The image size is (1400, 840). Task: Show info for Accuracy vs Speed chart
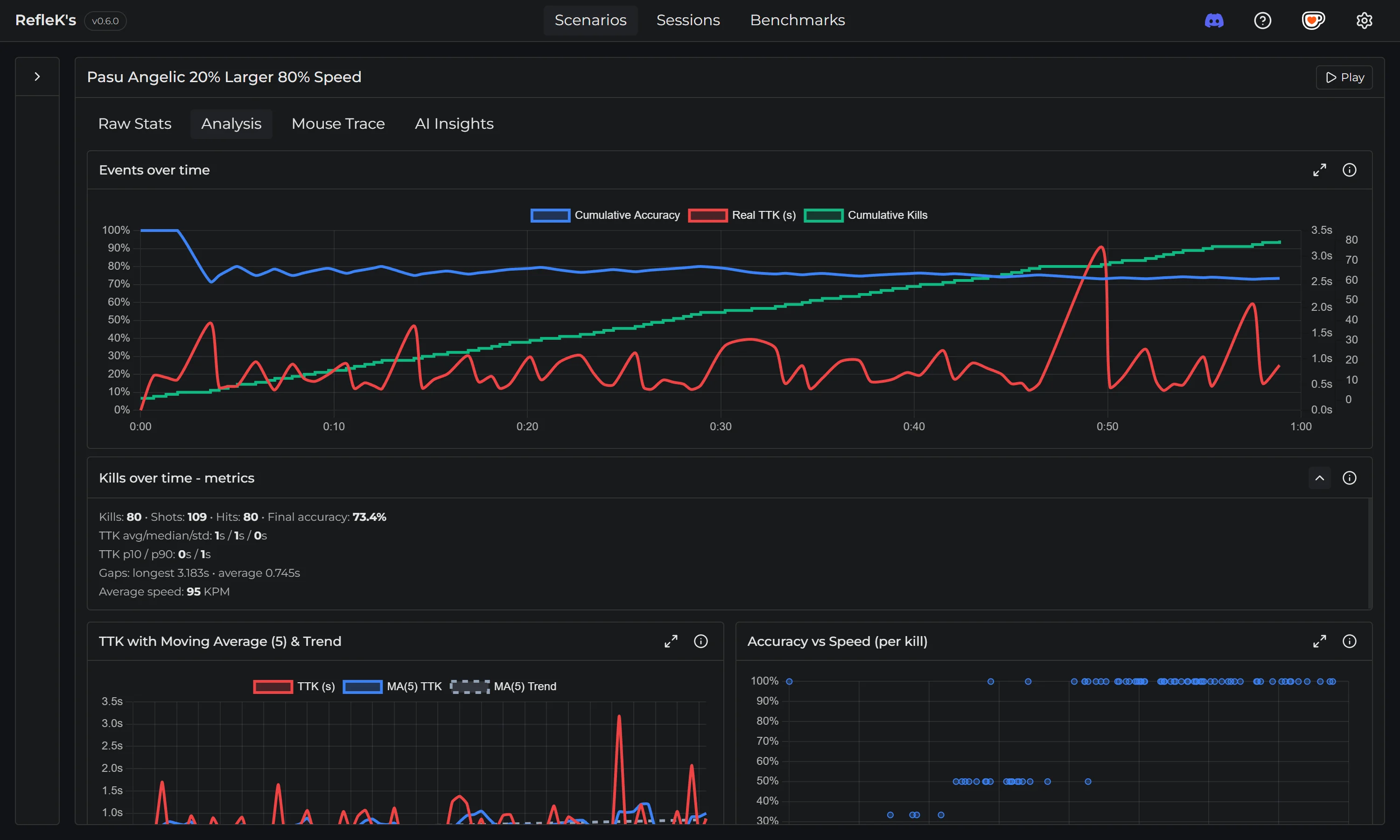tap(1349, 641)
